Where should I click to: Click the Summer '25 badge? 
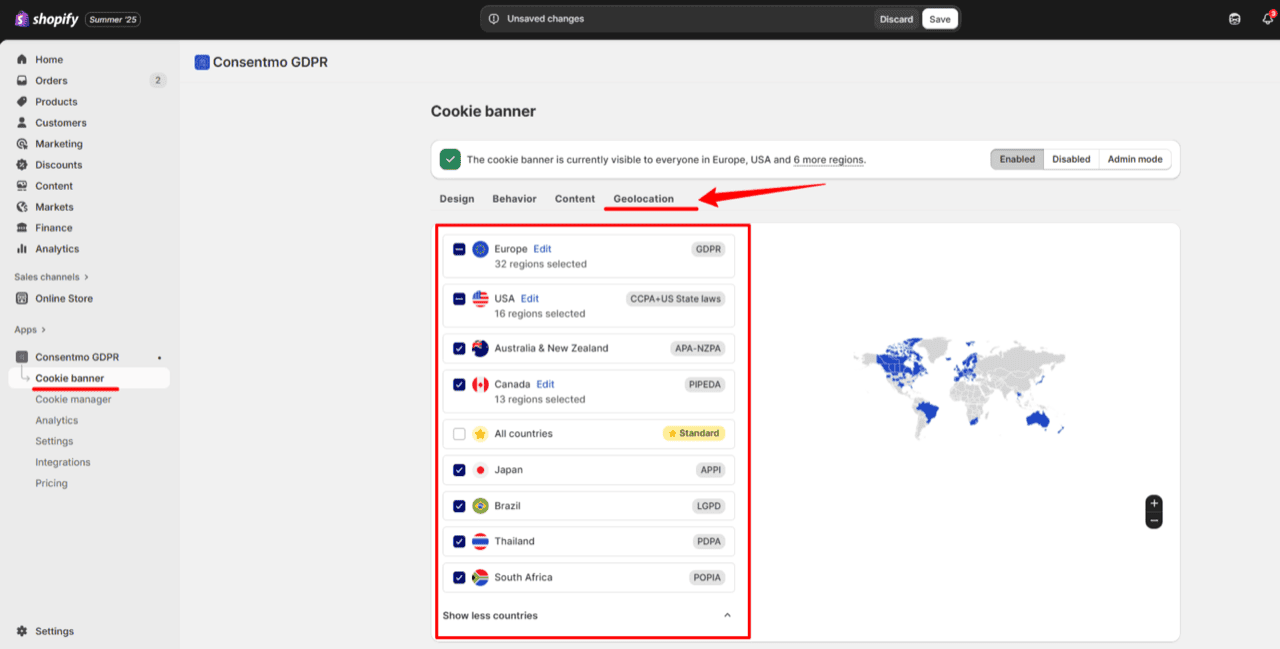point(112,19)
